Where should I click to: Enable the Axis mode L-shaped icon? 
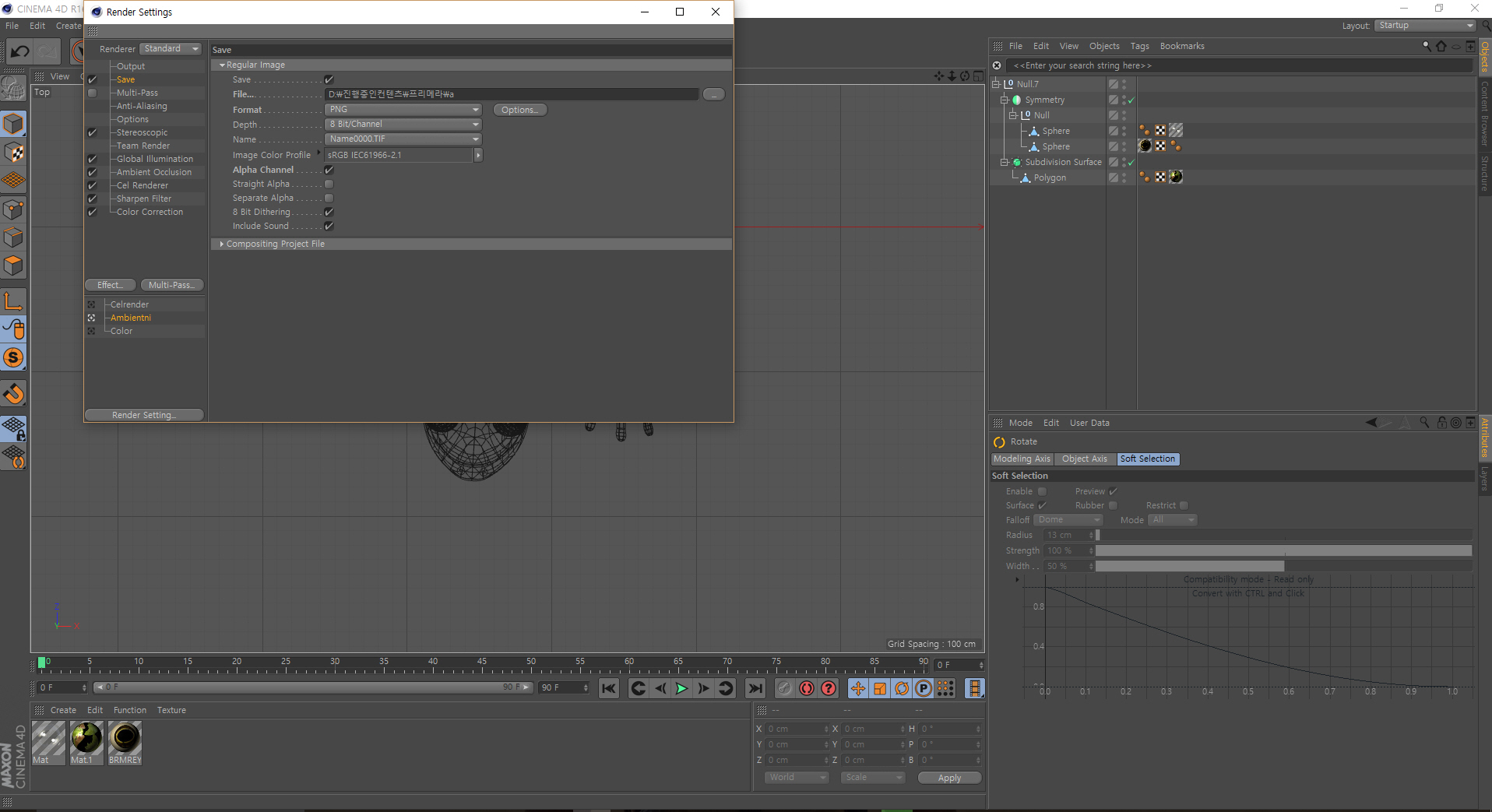coord(14,301)
